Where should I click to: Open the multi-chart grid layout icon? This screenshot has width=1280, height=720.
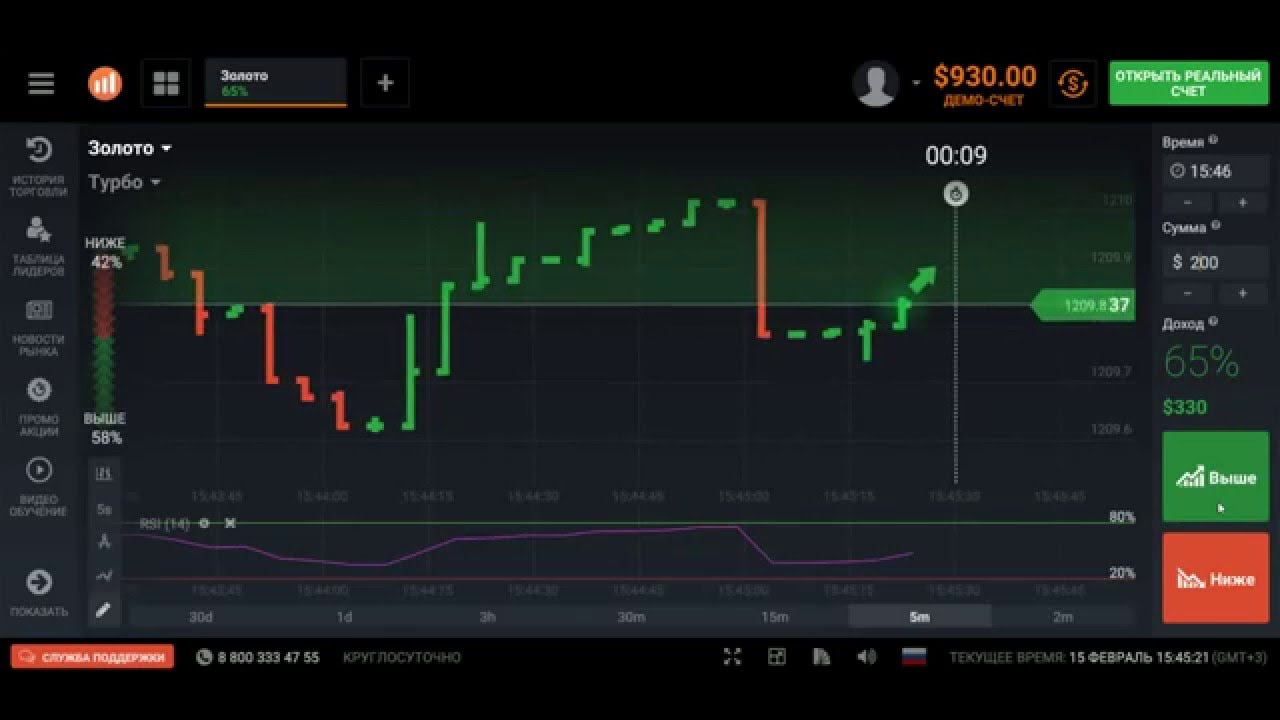click(x=166, y=83)
